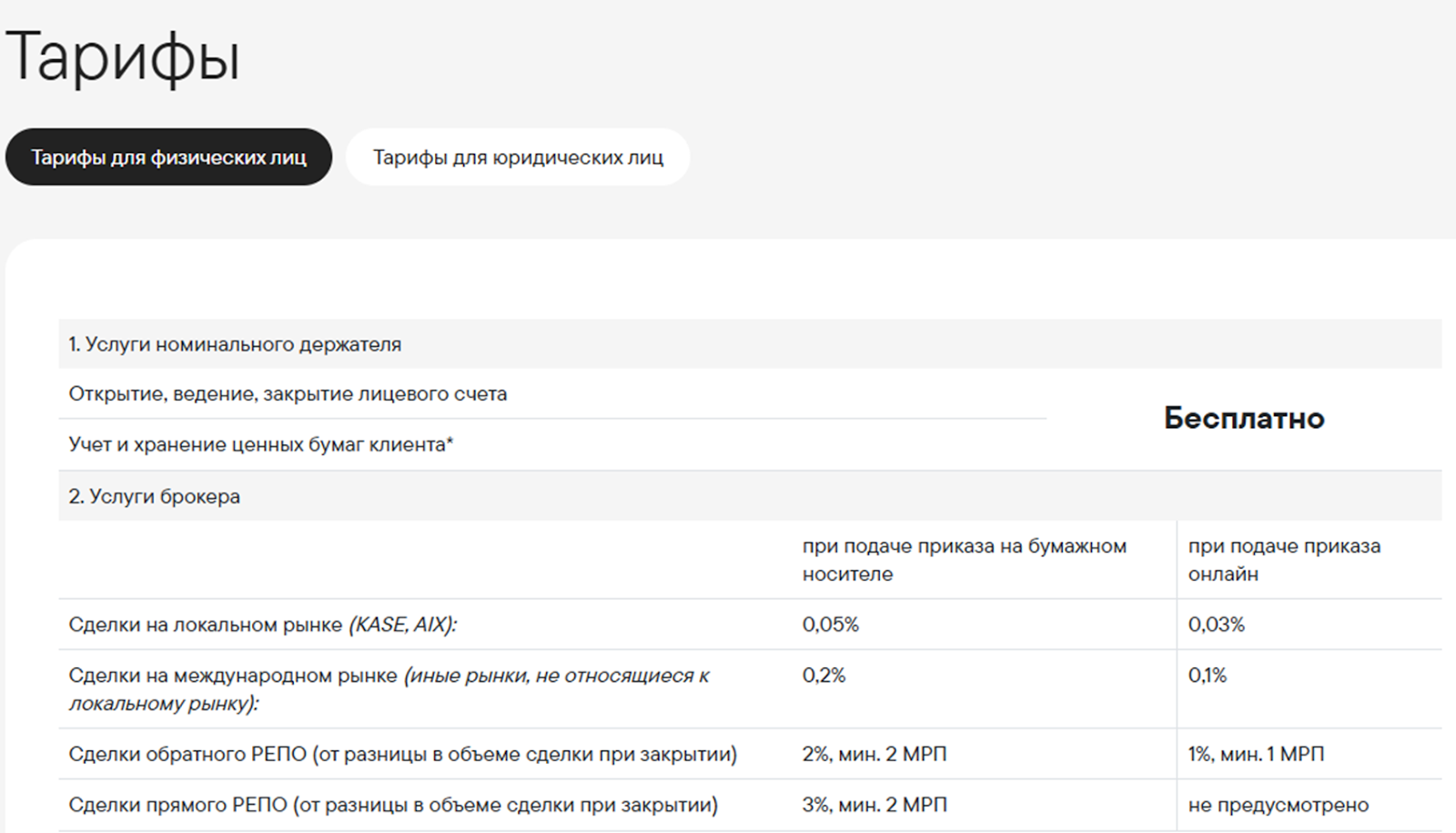Image resolution: width=1456 pixels, height=833 pixels.
Task: Select the Сделки обратного РЕПО row label
Action: tap(402, 754)
